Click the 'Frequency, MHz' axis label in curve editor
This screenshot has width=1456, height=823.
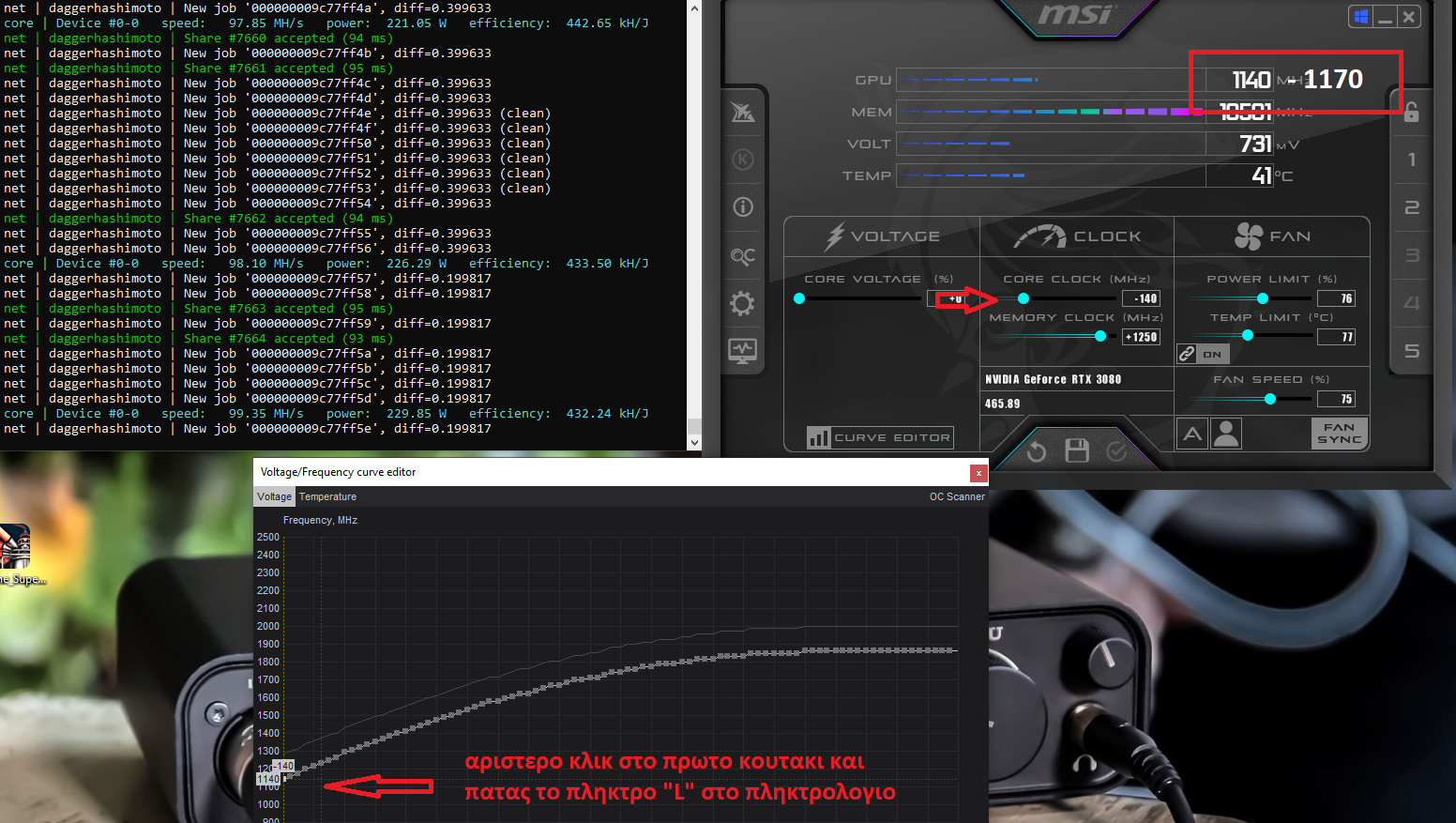click(x=320, y=520)
